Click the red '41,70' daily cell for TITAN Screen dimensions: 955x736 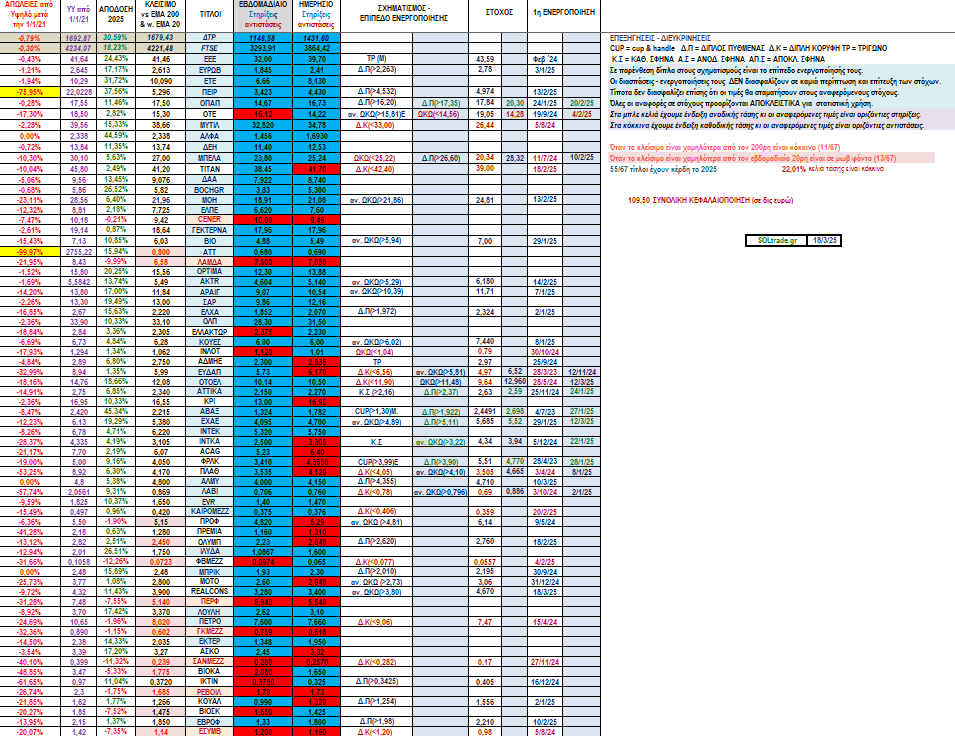coord(317,169)
